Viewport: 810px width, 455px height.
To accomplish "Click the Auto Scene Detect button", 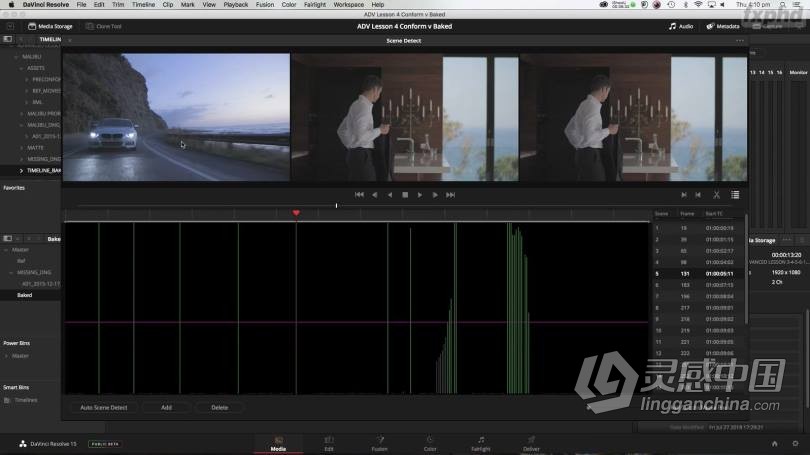I will pos(104,407).
